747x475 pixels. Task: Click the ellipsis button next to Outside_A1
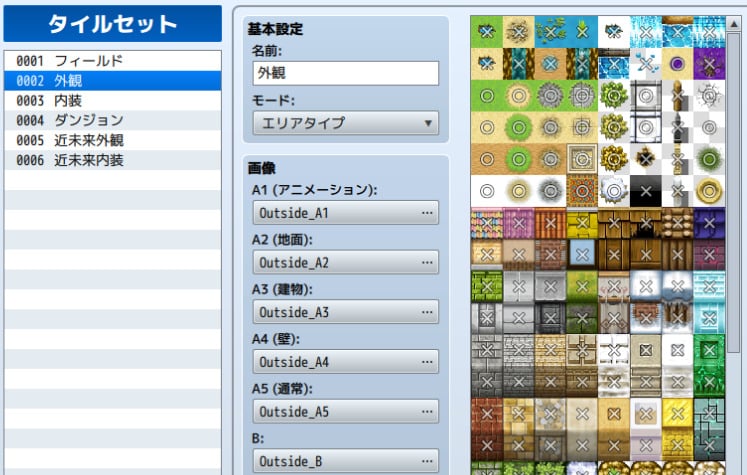[x=427, y=214]
